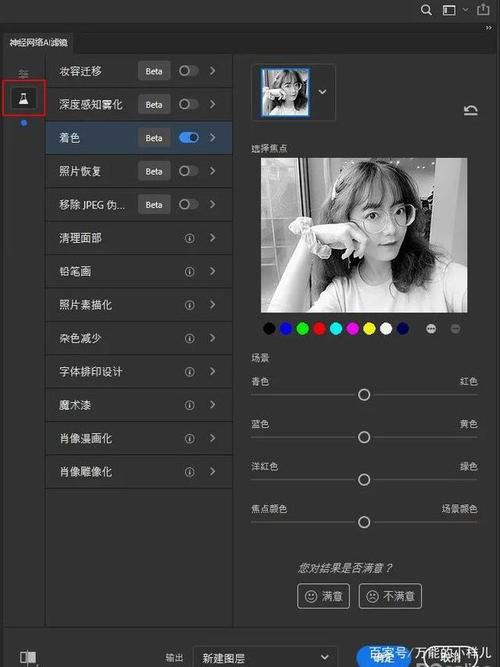The image size is (500, 667).
Task: Pick the bright blue color swatch
Action: tap(286, 328)
